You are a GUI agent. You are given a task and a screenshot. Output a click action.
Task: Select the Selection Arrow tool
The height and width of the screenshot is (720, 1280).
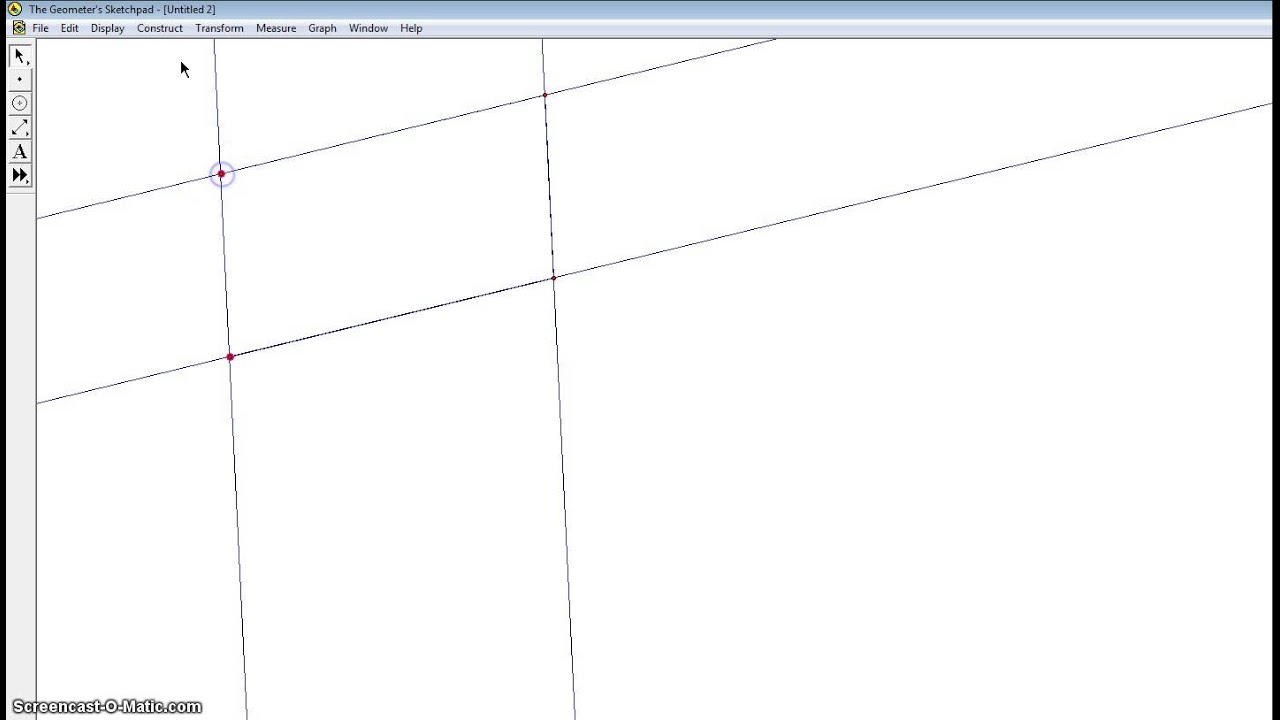click(18, 56)
